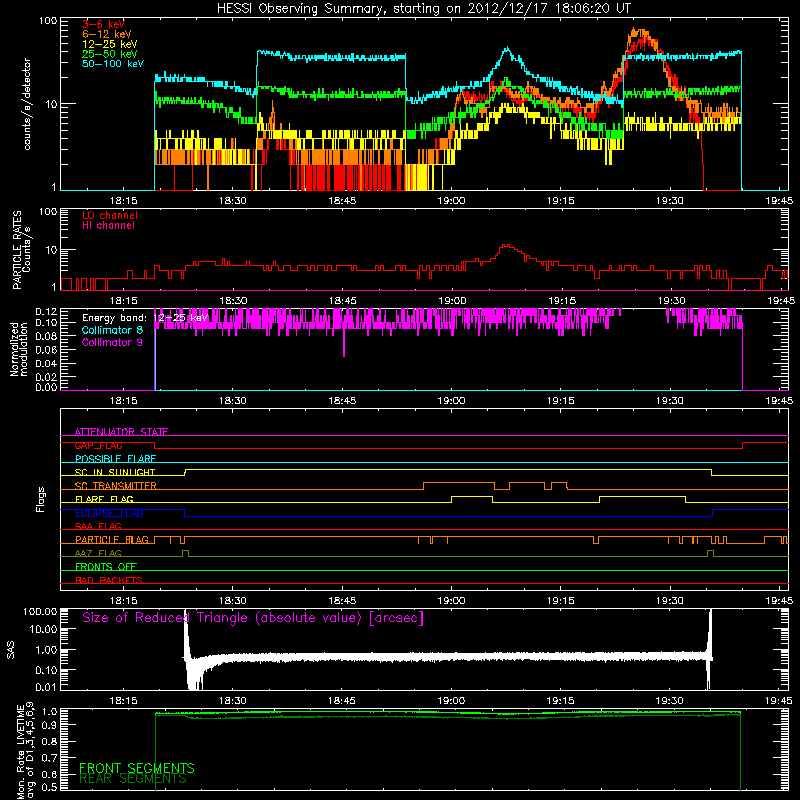Click the vertical Flags axis label
The width and height of the screenshot is (800, 800).
[x=41, y=499]
